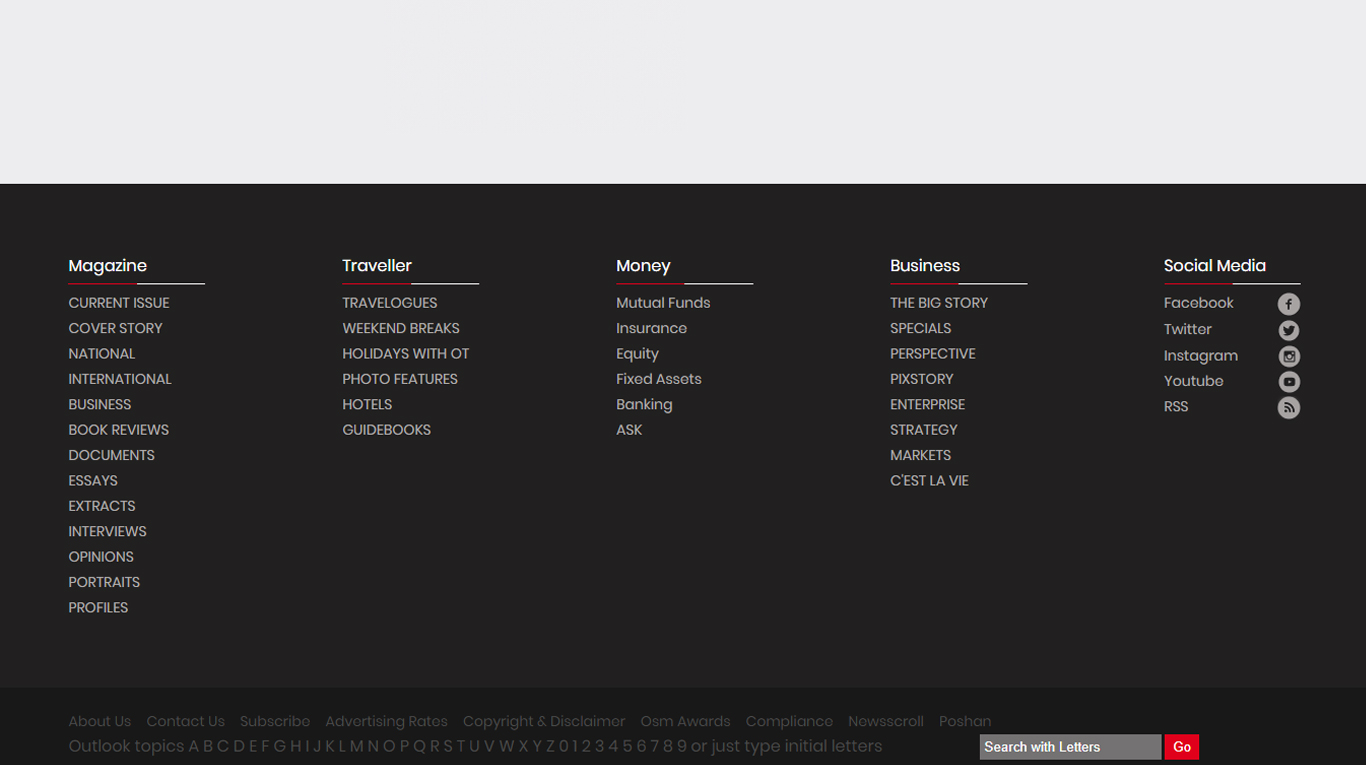Click the Twitter bird icon

(x=1288, y=330)
